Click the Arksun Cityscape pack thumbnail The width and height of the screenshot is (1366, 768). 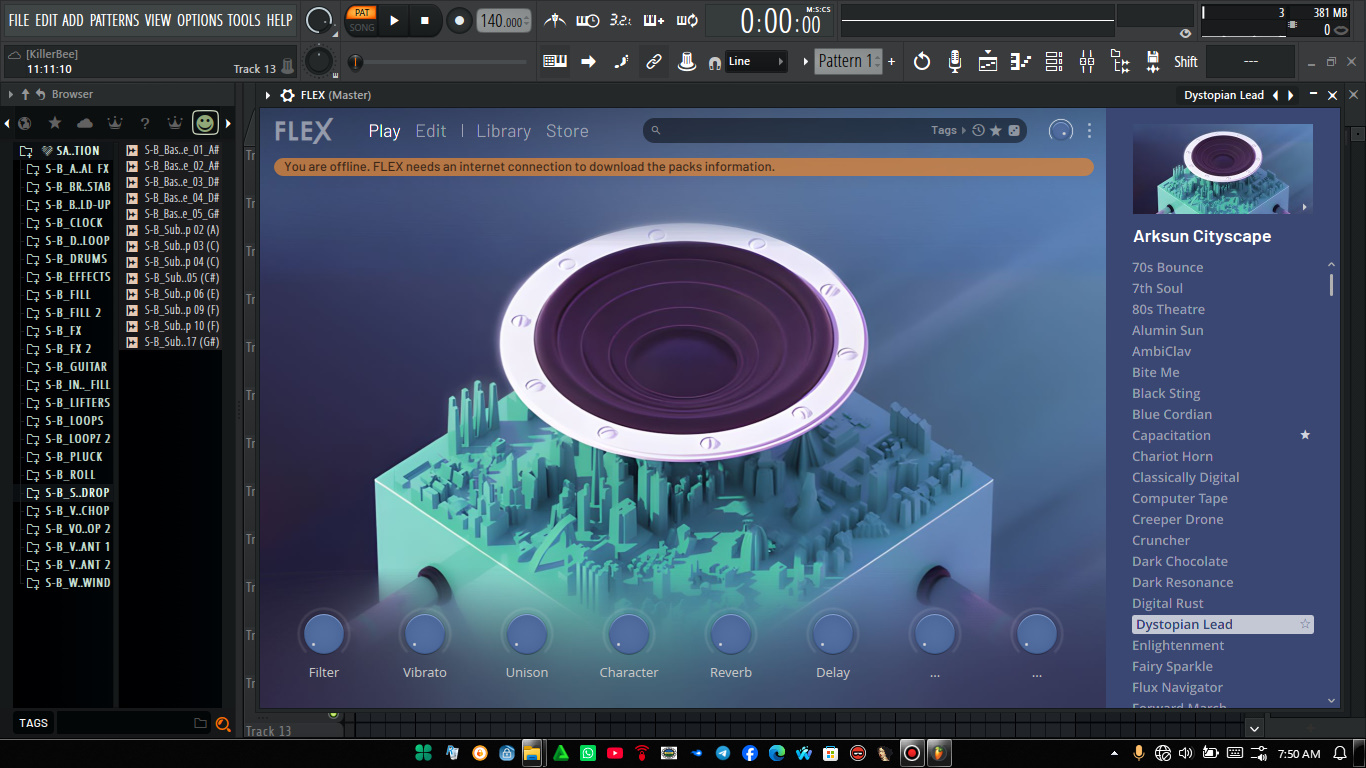[1222, 169]
